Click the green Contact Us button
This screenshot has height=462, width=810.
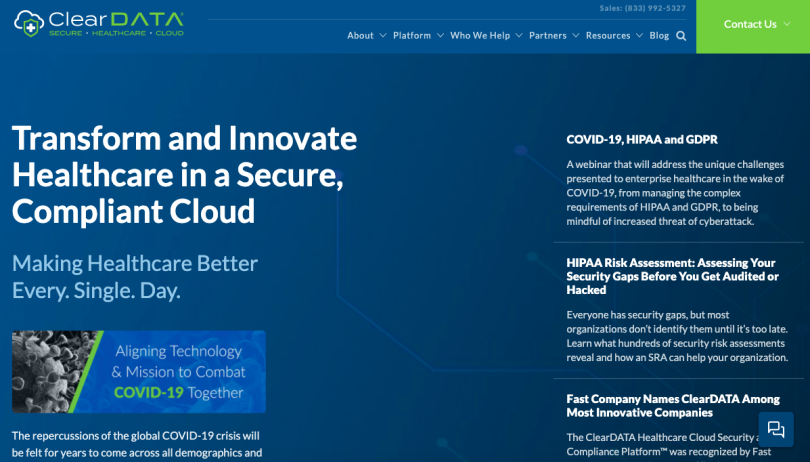[753, 26]
